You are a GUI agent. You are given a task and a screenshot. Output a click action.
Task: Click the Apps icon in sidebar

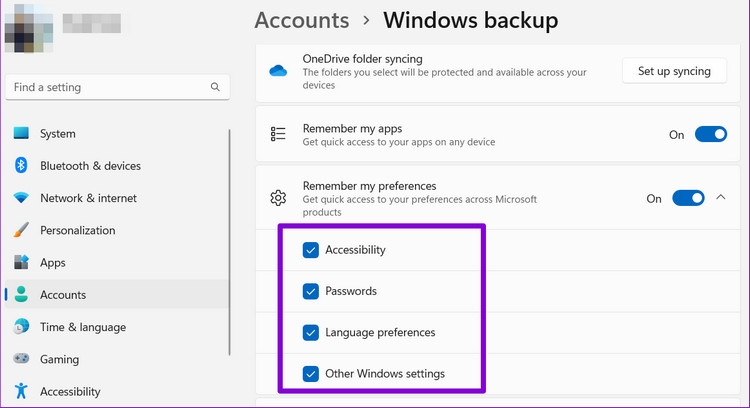[21, 262]
